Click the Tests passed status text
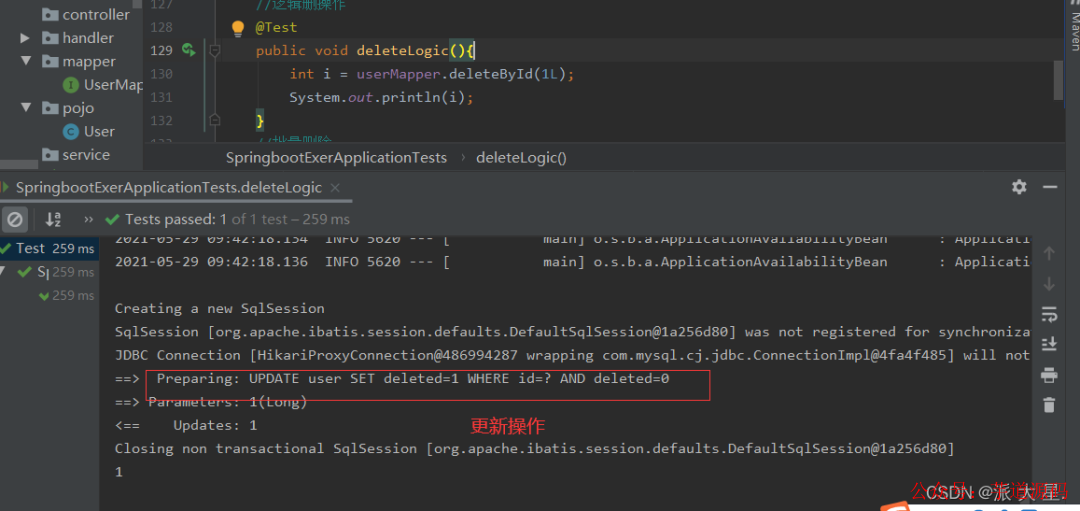 tap(237, 220)
